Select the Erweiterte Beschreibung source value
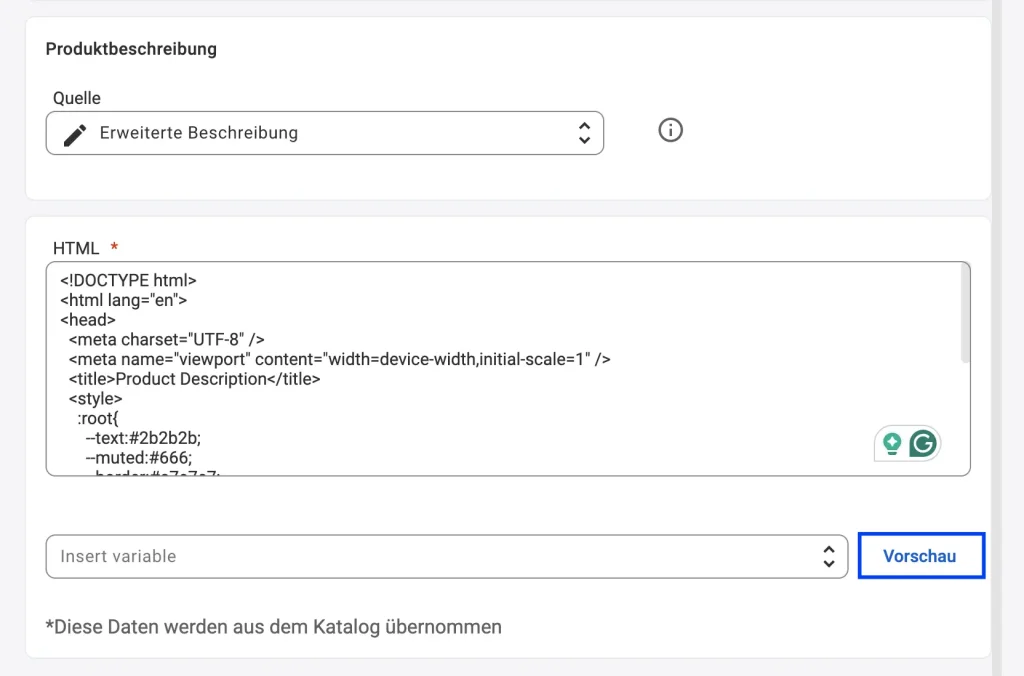The image size is (1024, 676). 200,132
